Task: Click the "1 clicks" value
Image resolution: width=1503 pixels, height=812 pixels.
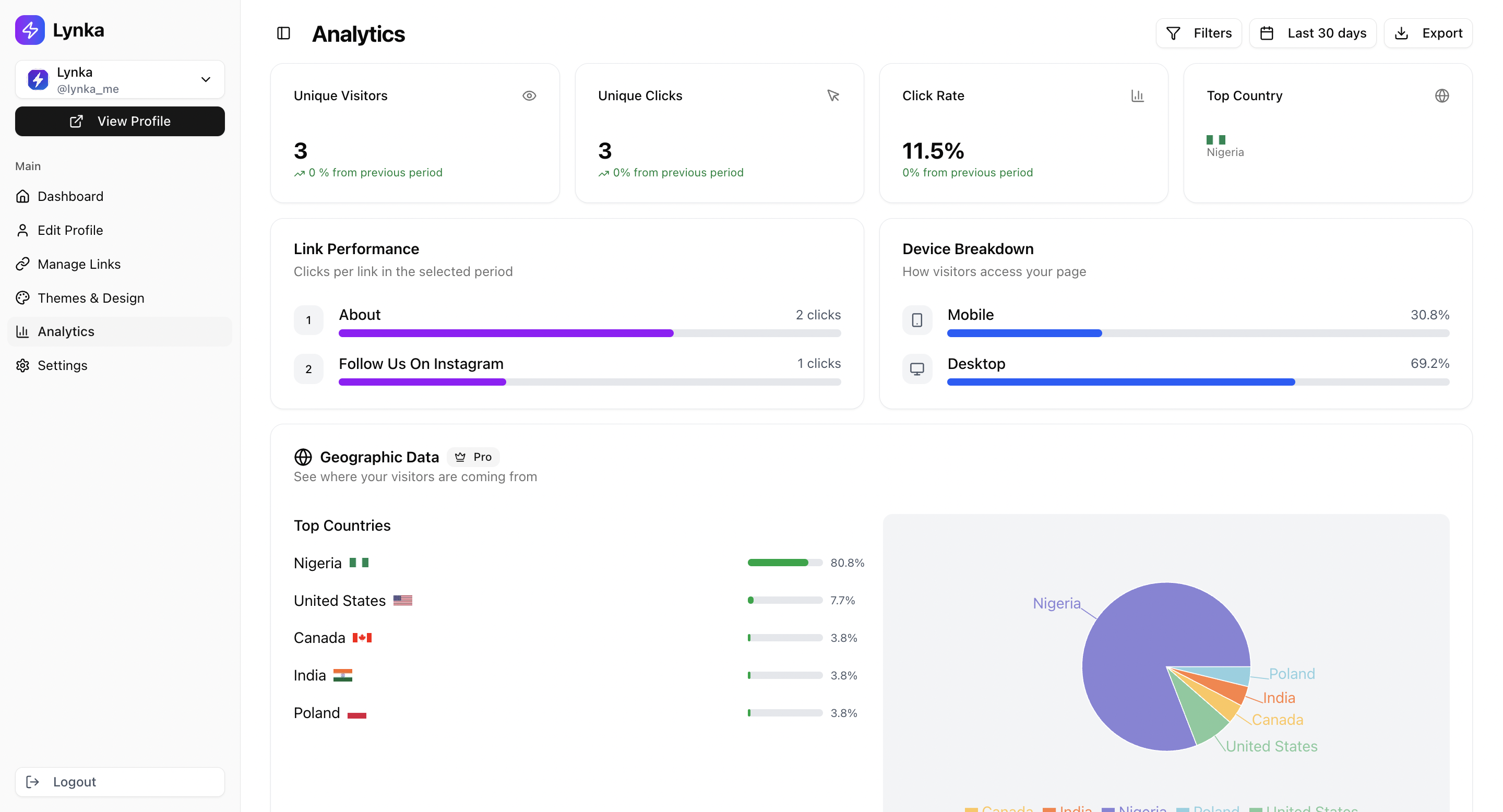Action: click(x=819, y=363)
